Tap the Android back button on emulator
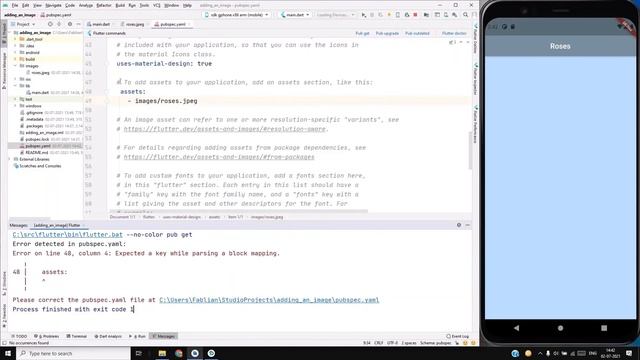This screenshot has width=640, height=360. [x=516, y=328]
